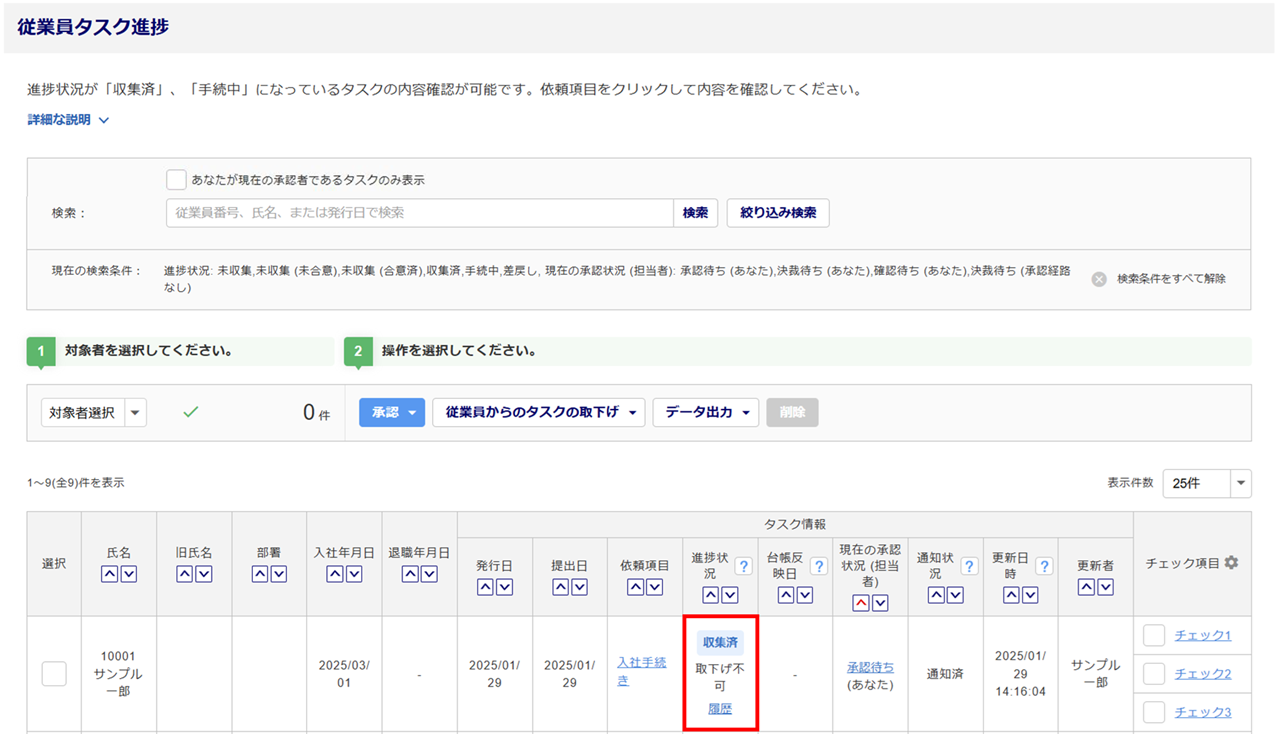The width and height of the screenshot is (1278, 734).
Task: Open the データ出力 menu
Action: coord(705,412)
